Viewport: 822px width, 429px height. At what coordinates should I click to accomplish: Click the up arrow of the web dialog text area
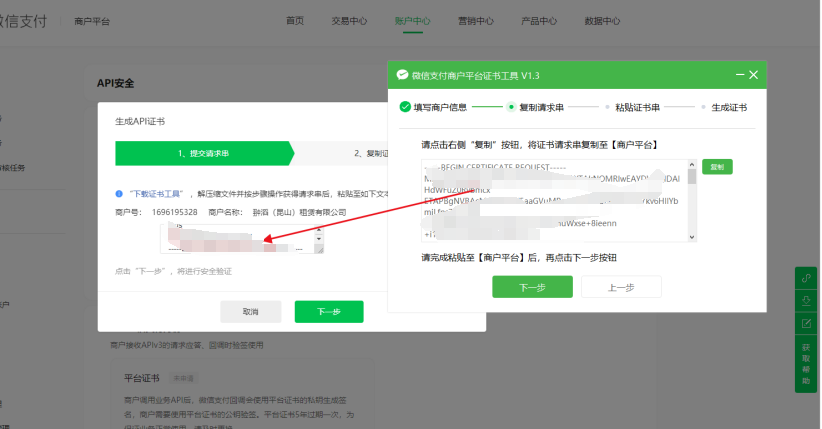[319, 230]
